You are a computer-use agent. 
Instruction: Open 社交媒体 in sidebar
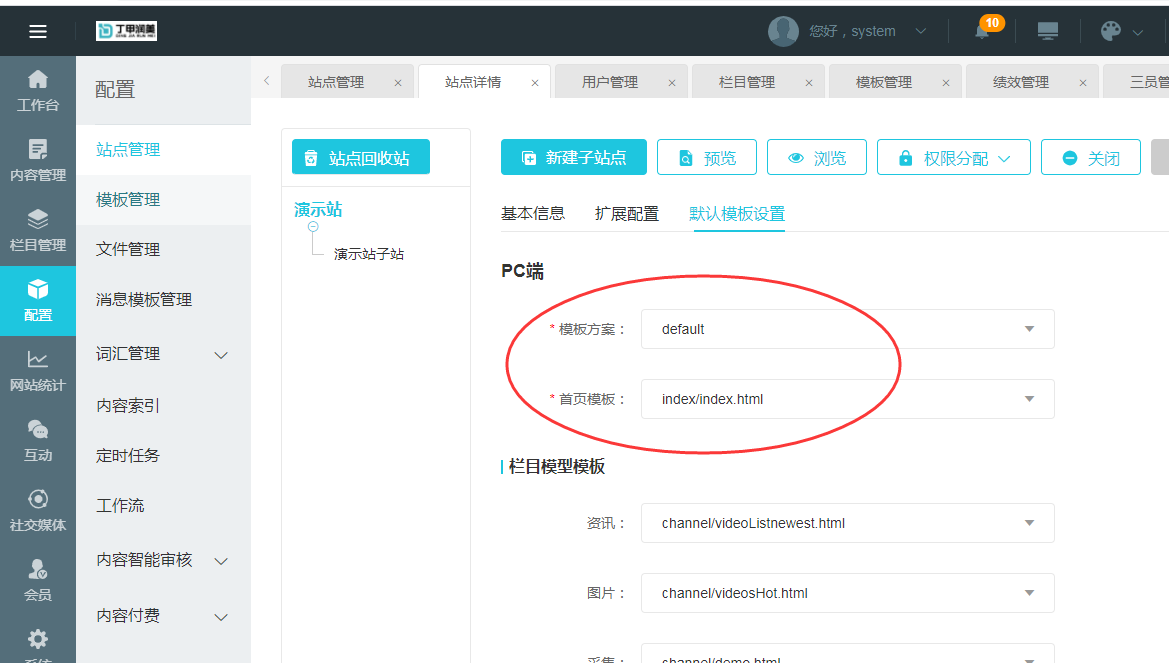pyautogui.click(x=38, y=511)
